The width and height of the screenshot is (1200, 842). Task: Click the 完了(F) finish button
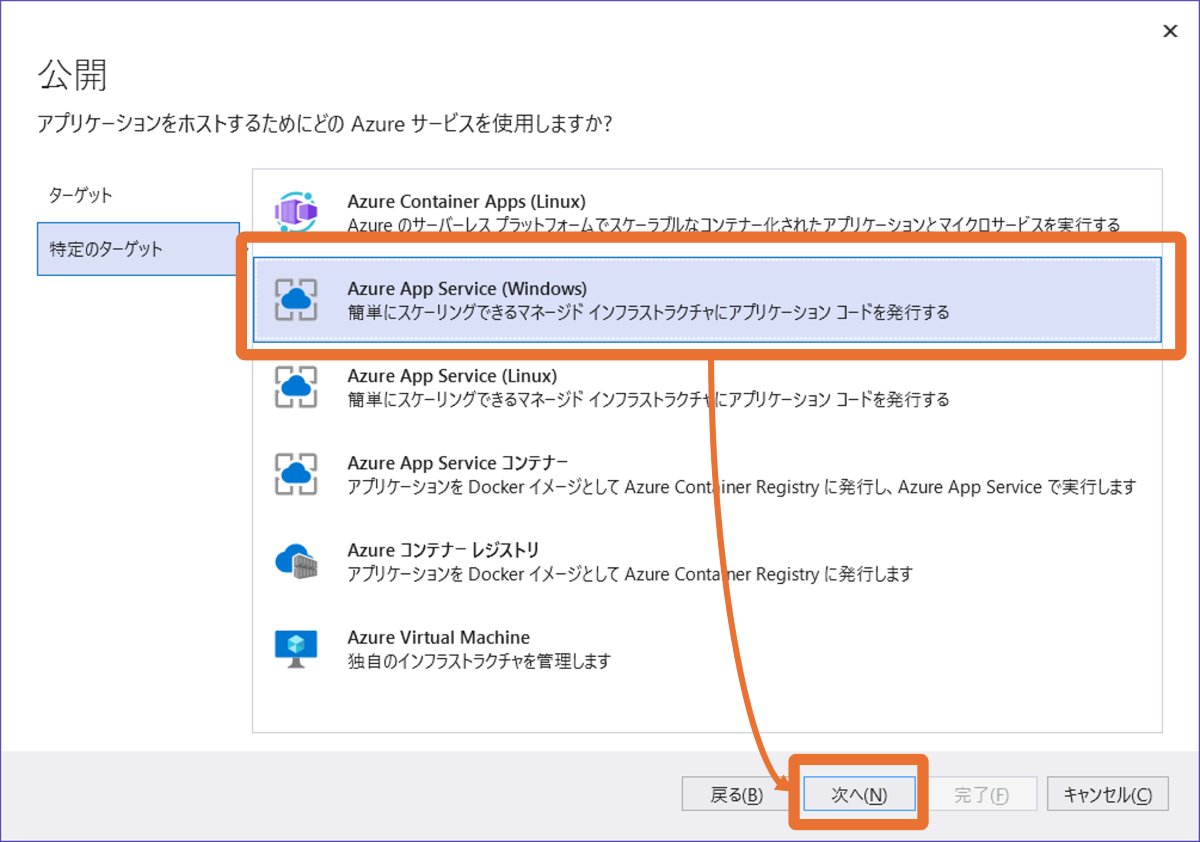[x=981, y=794]
